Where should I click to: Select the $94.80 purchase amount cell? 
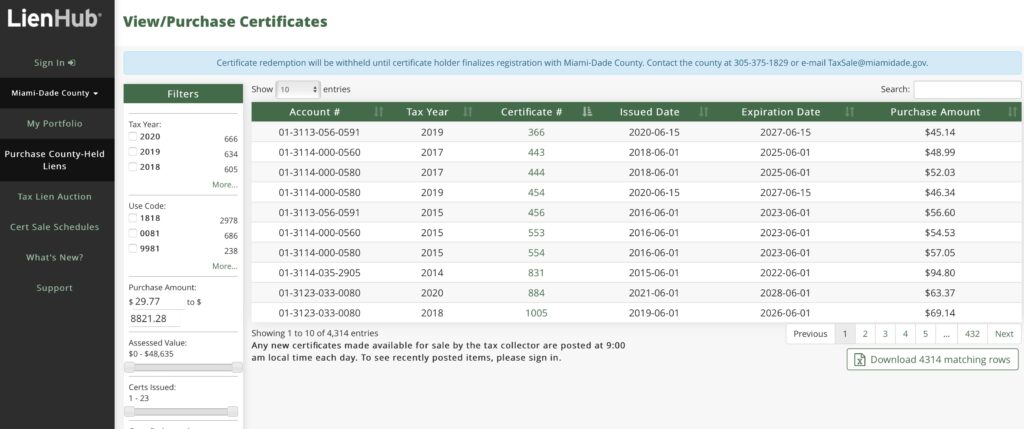939,273
